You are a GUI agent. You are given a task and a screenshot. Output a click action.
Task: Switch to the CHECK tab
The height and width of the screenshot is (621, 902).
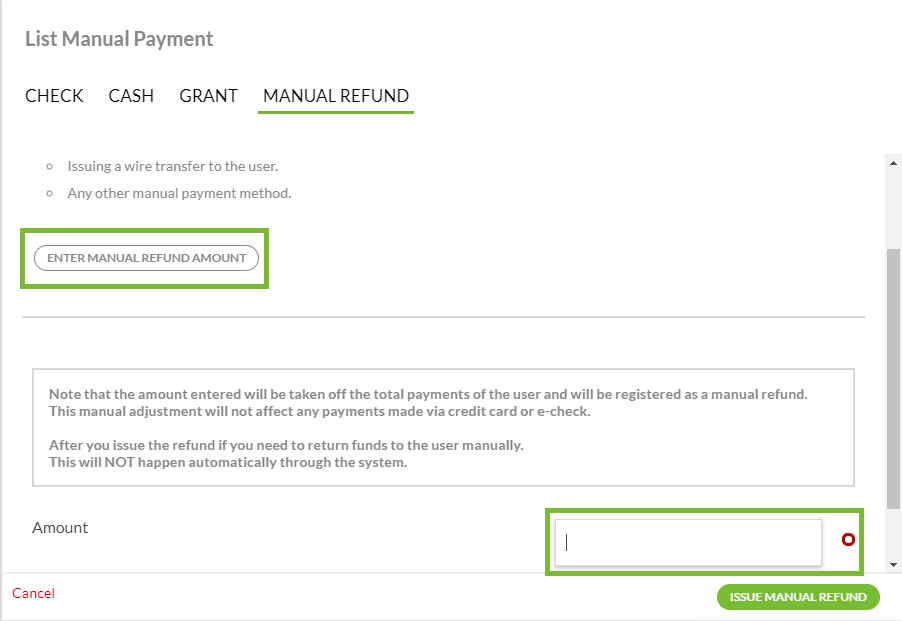[54, 96]
